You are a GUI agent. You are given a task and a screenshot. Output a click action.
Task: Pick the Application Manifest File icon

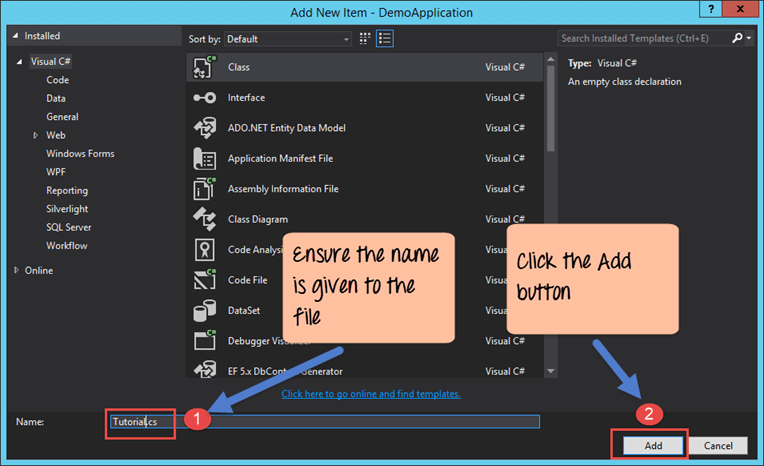(x=204, y=159)
